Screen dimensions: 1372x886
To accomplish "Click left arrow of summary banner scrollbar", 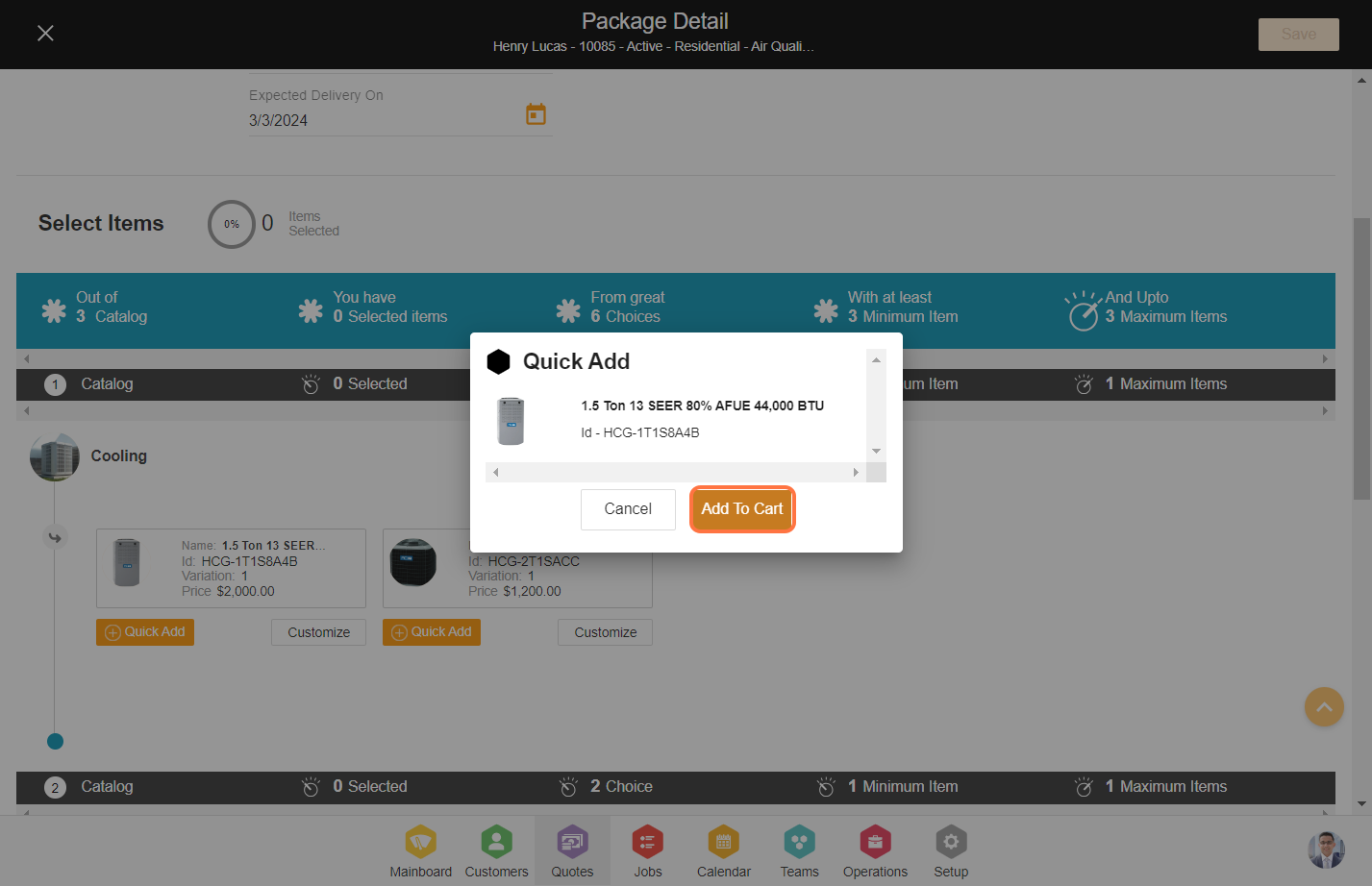I will tap(27, 359).
